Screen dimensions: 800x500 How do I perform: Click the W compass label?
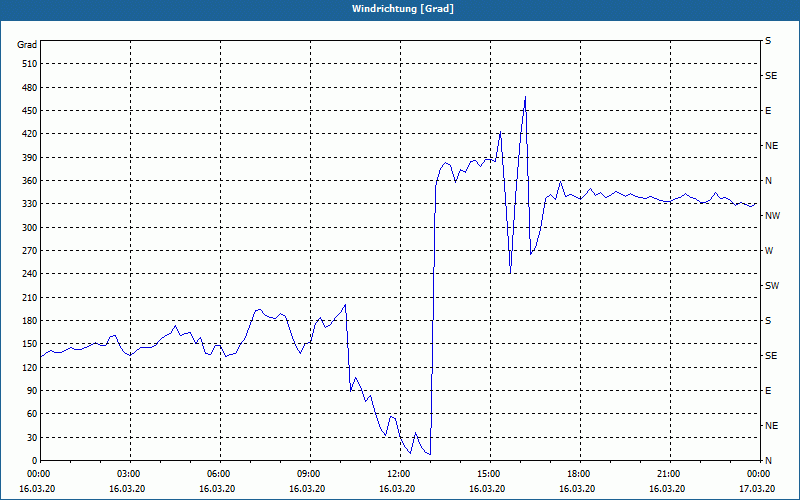coord(769,251)
